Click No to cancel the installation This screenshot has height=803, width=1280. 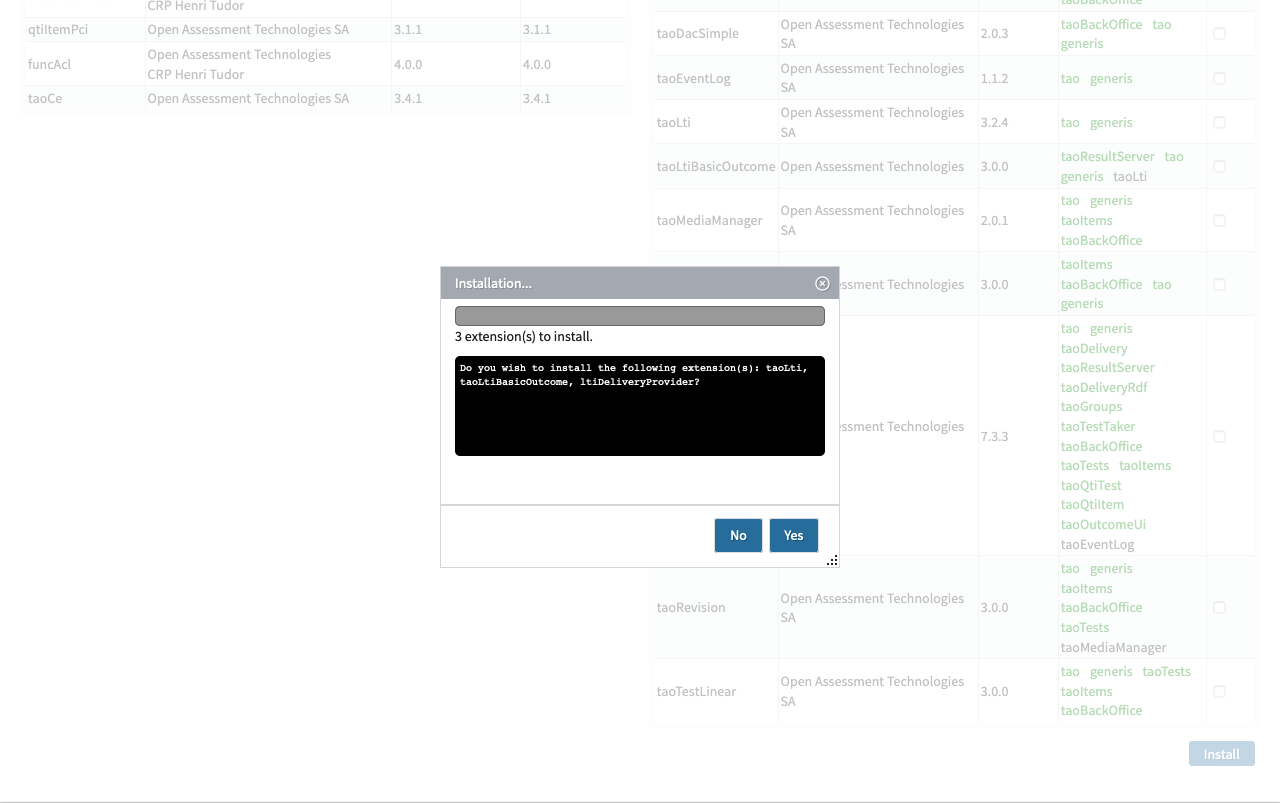click(738, 535)
